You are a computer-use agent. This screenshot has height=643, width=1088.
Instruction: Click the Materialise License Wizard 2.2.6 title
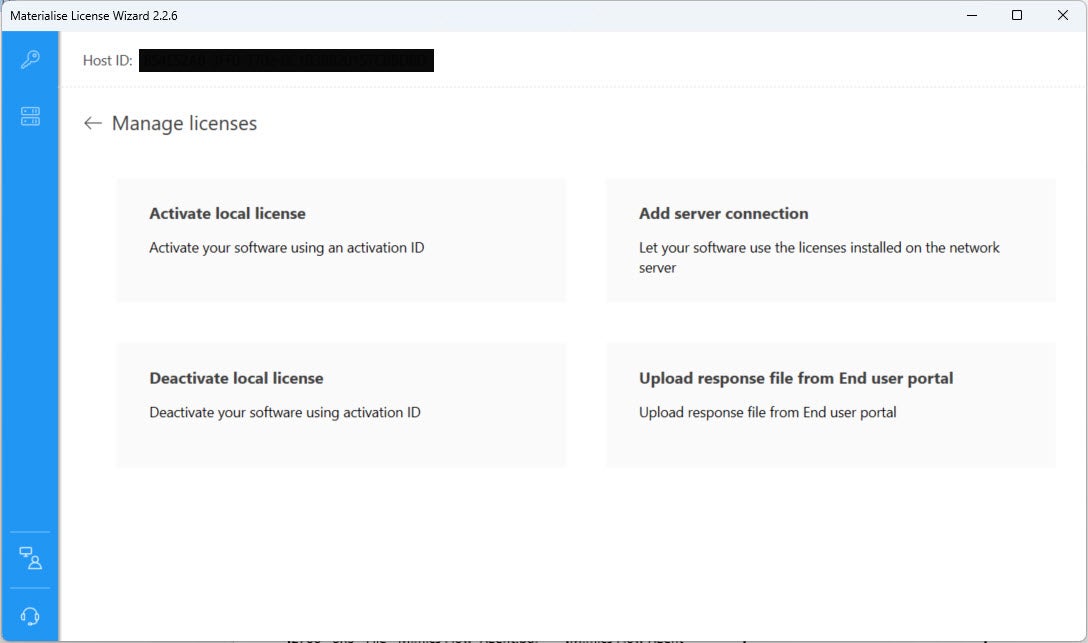coord(95,15)
